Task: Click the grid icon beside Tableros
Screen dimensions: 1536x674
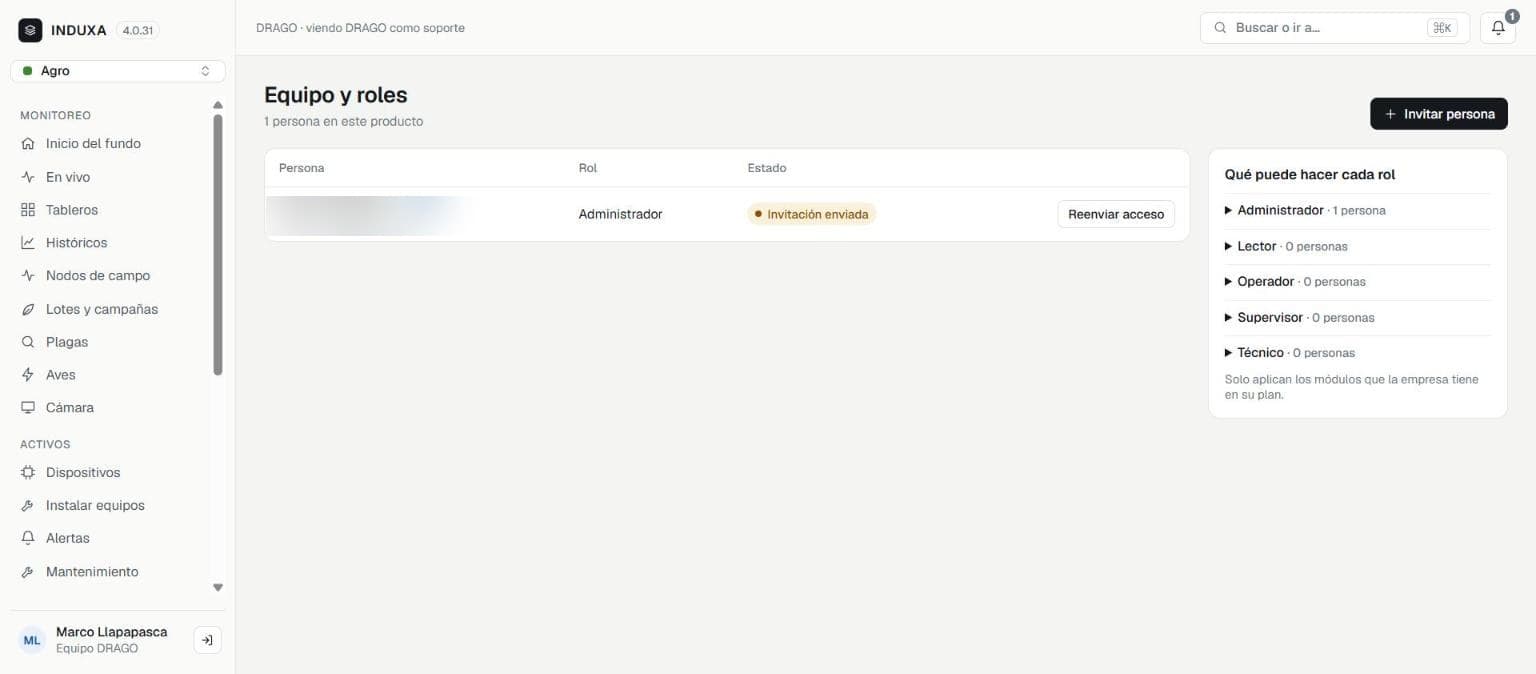Action: click(x=28, y=210)
